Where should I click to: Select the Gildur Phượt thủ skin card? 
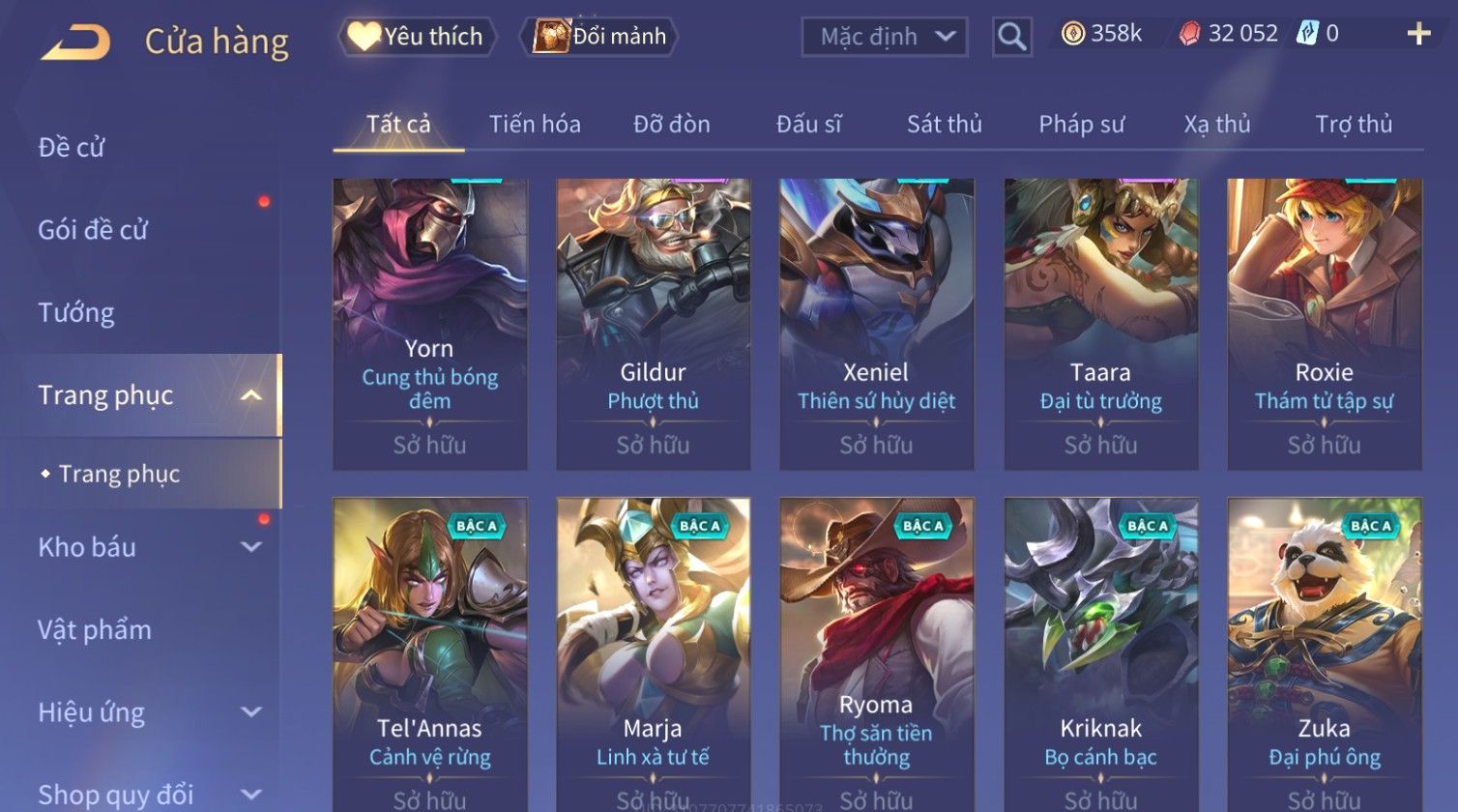point(654,325)
